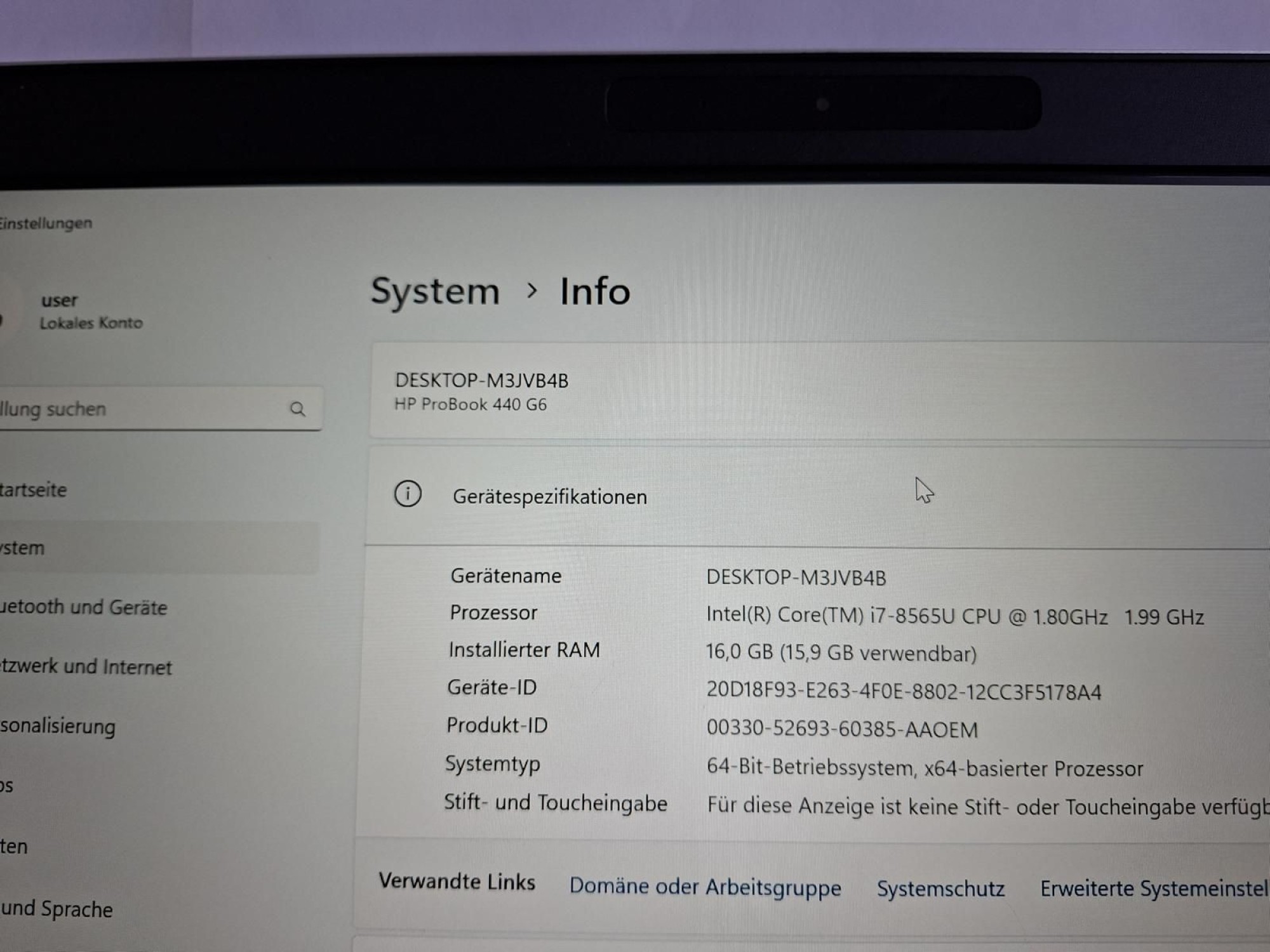1270x952 pixels.
Task: Click the search magnifier icon
Action: coord(297,409)
